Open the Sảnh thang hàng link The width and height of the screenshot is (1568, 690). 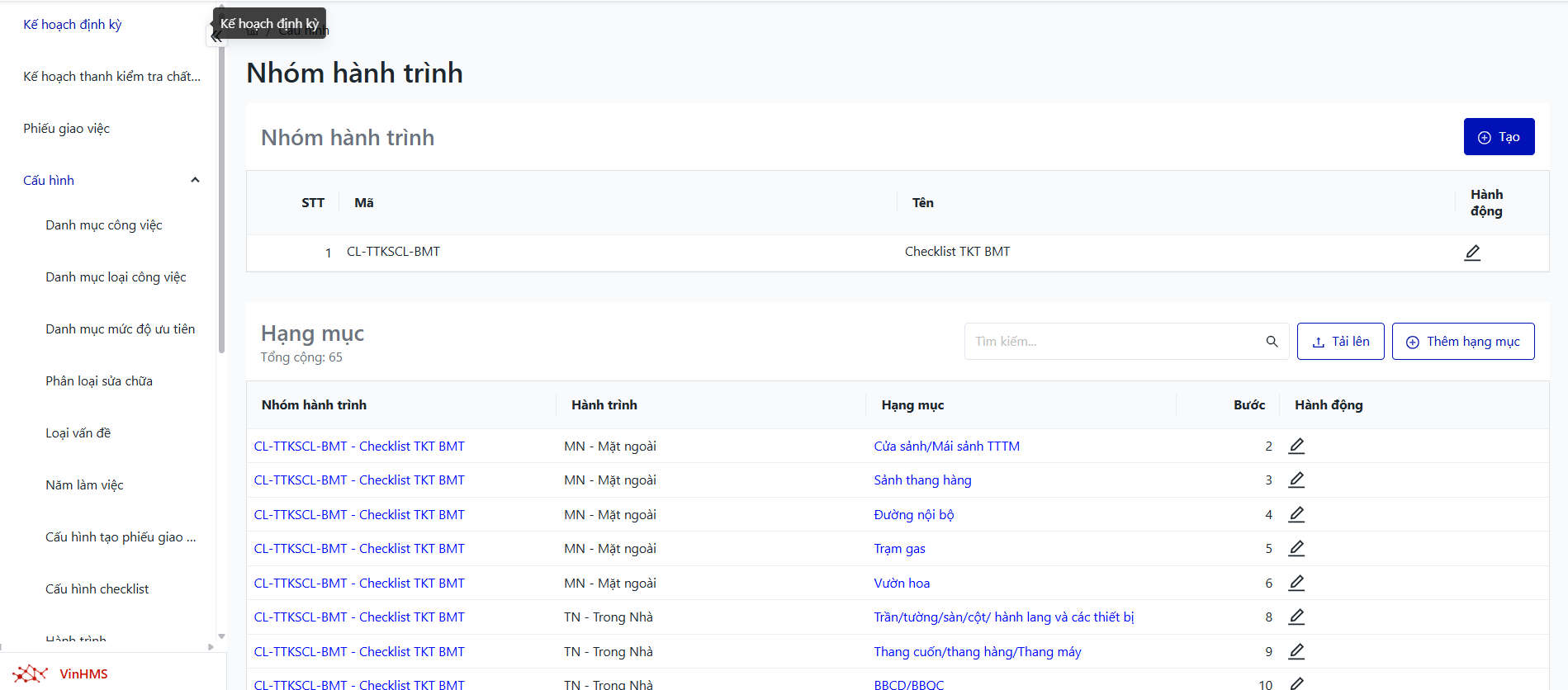click(x=922, y=480)
